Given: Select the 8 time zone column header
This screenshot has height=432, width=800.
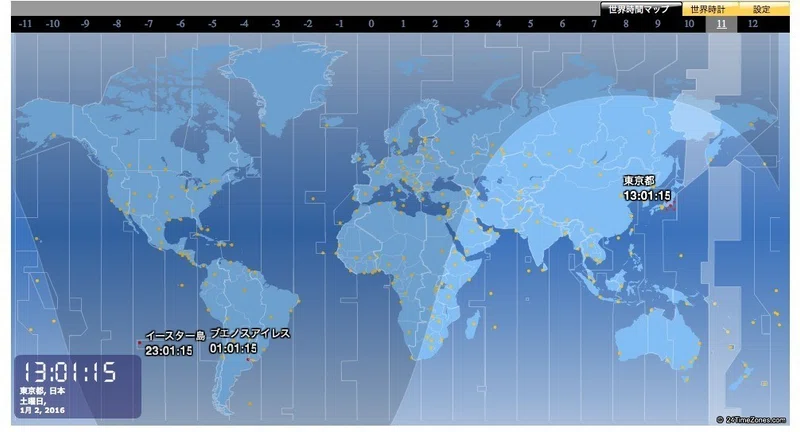Looking at the screenshot, I should (626, 24).
